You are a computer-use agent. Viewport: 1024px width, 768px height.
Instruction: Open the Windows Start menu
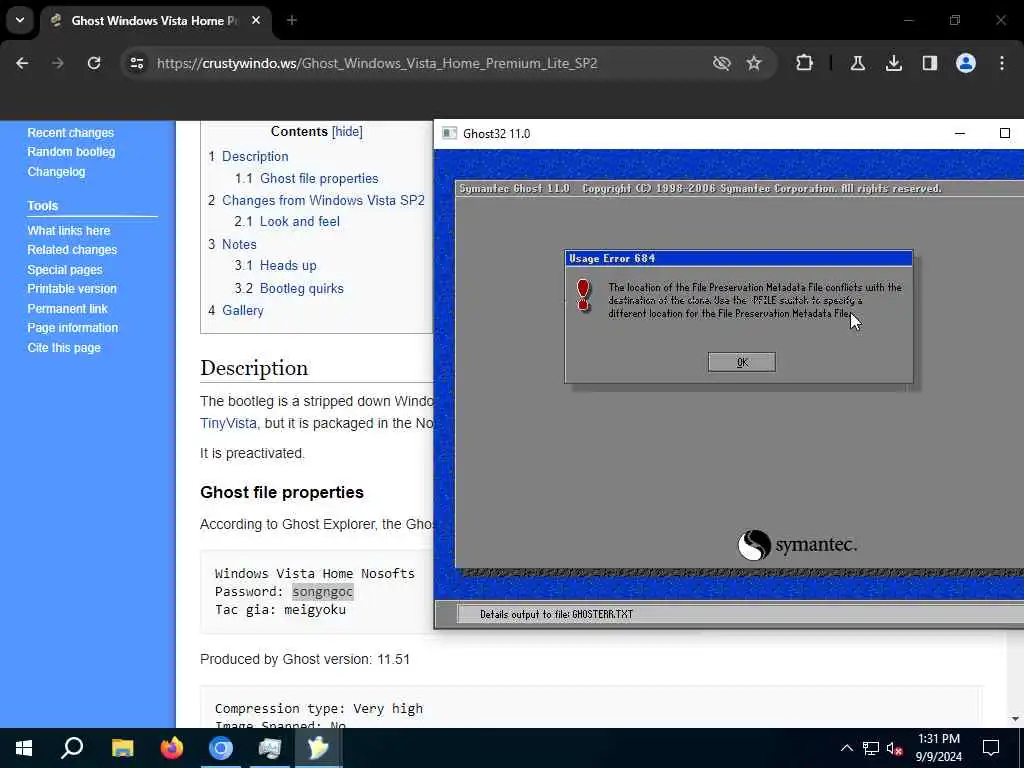(x=24, y=748)
